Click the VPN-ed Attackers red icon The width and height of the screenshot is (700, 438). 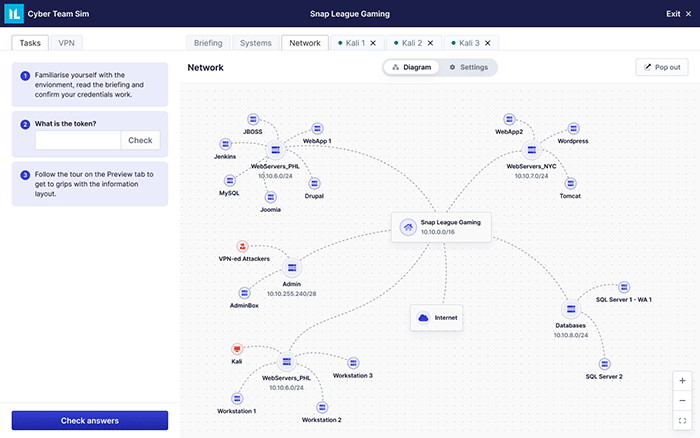click(242, 246)
